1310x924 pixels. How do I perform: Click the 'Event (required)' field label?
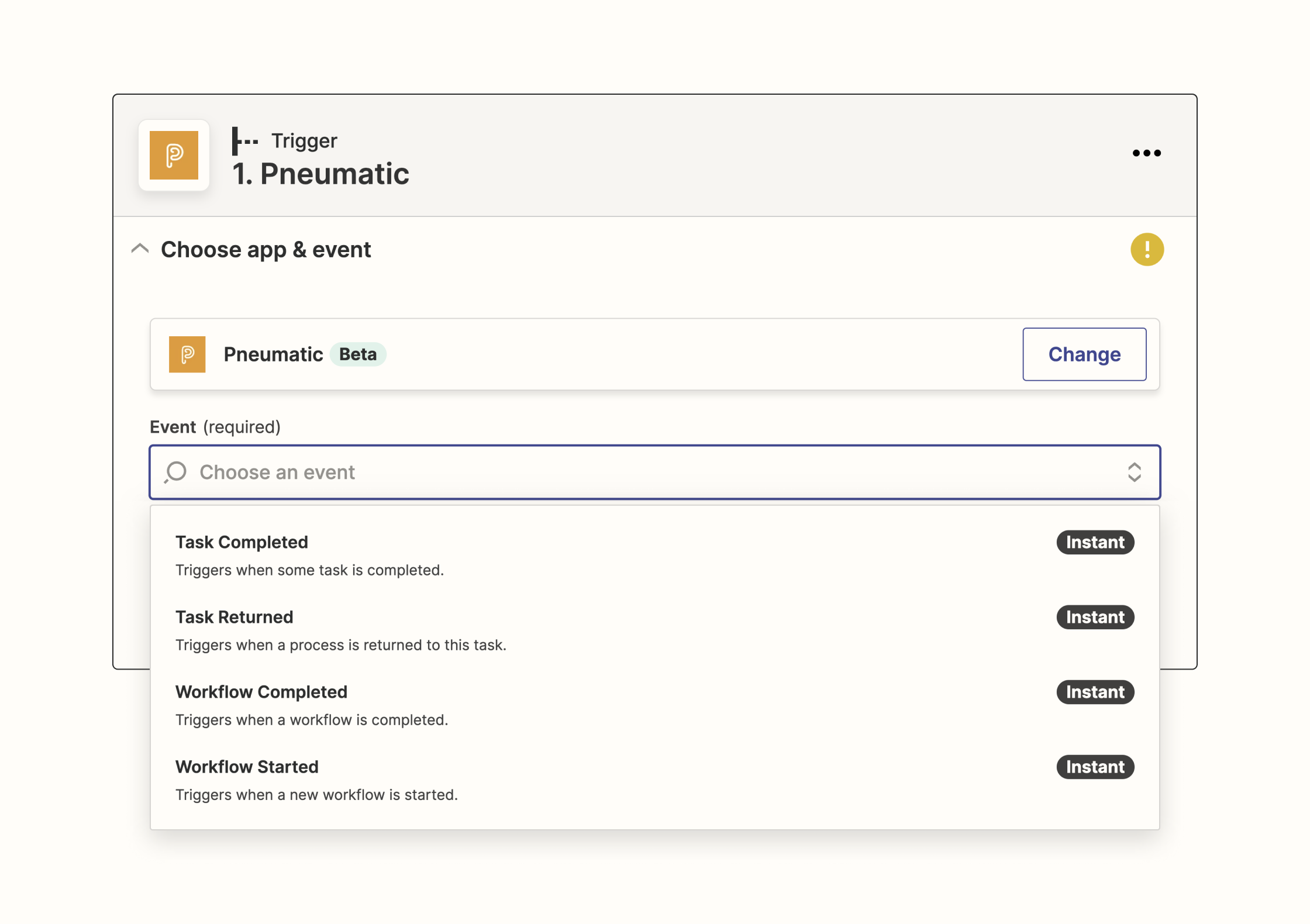(x=215, y=427)
